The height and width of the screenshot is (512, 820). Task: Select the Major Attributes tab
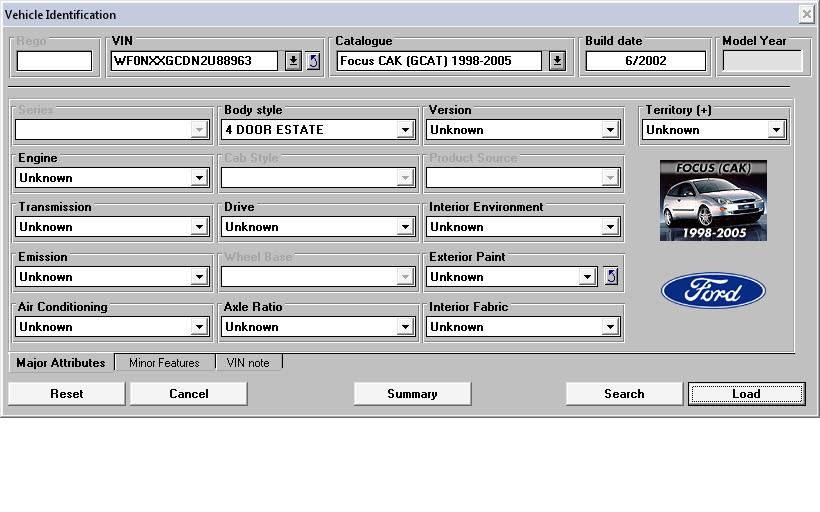(61, 363)
